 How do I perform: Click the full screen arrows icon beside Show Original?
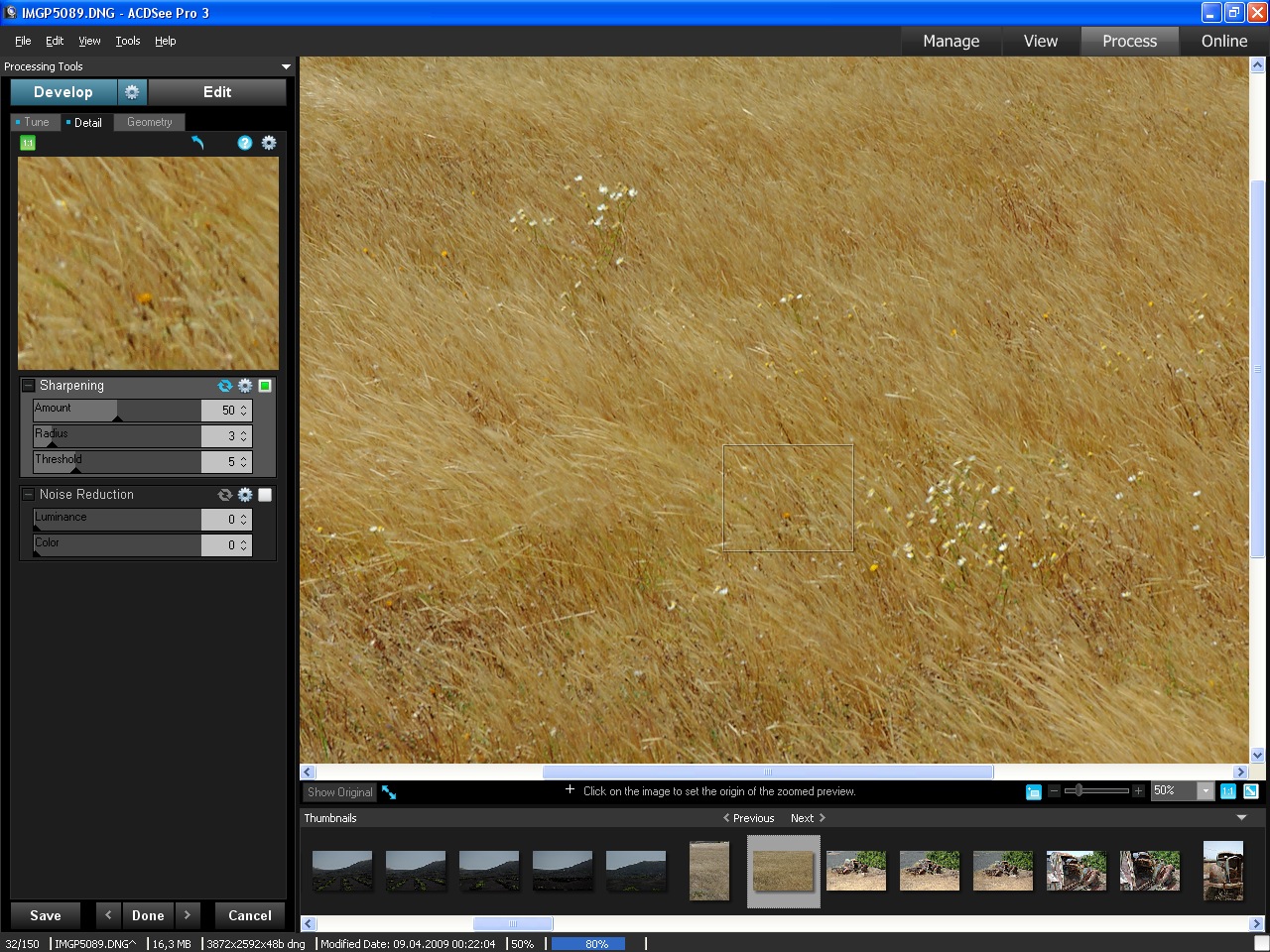tap(389, 792)
